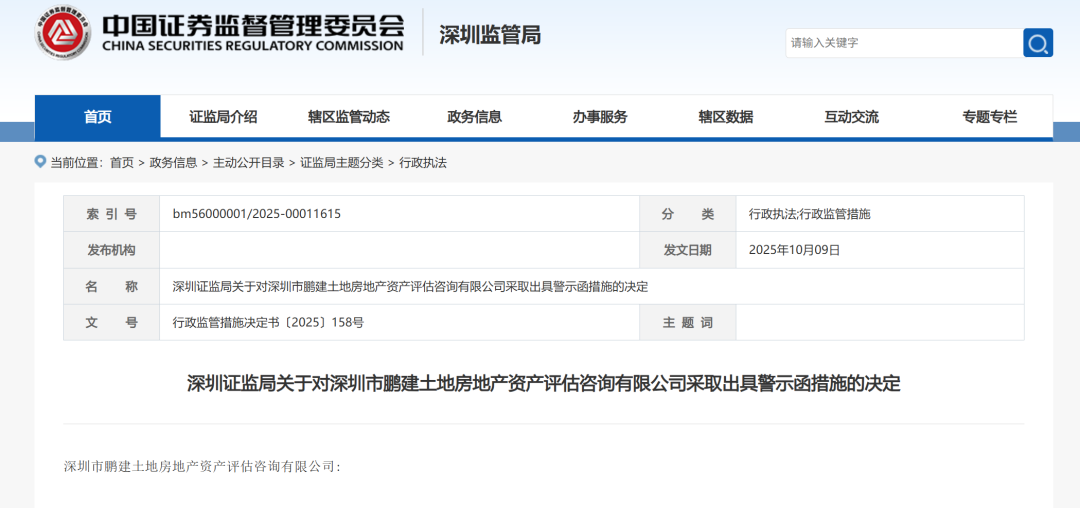Click the bold article headline
This screenshot has width=1080, height=508.
click(543, 383)
